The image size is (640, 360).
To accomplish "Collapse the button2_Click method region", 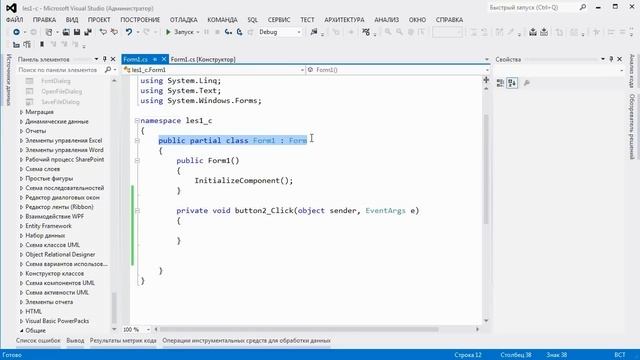I will click(137, 211).
